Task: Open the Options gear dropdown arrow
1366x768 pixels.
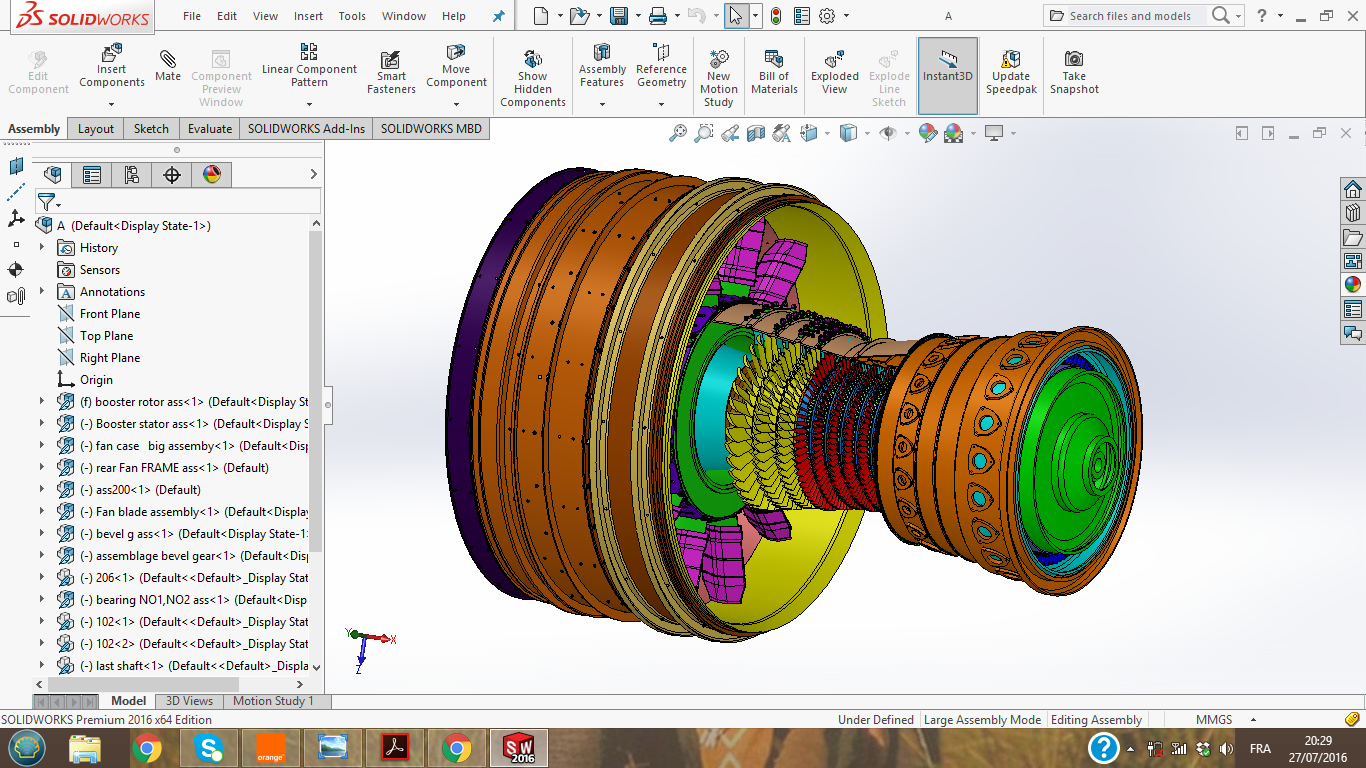Action: (x=847, y=16)
